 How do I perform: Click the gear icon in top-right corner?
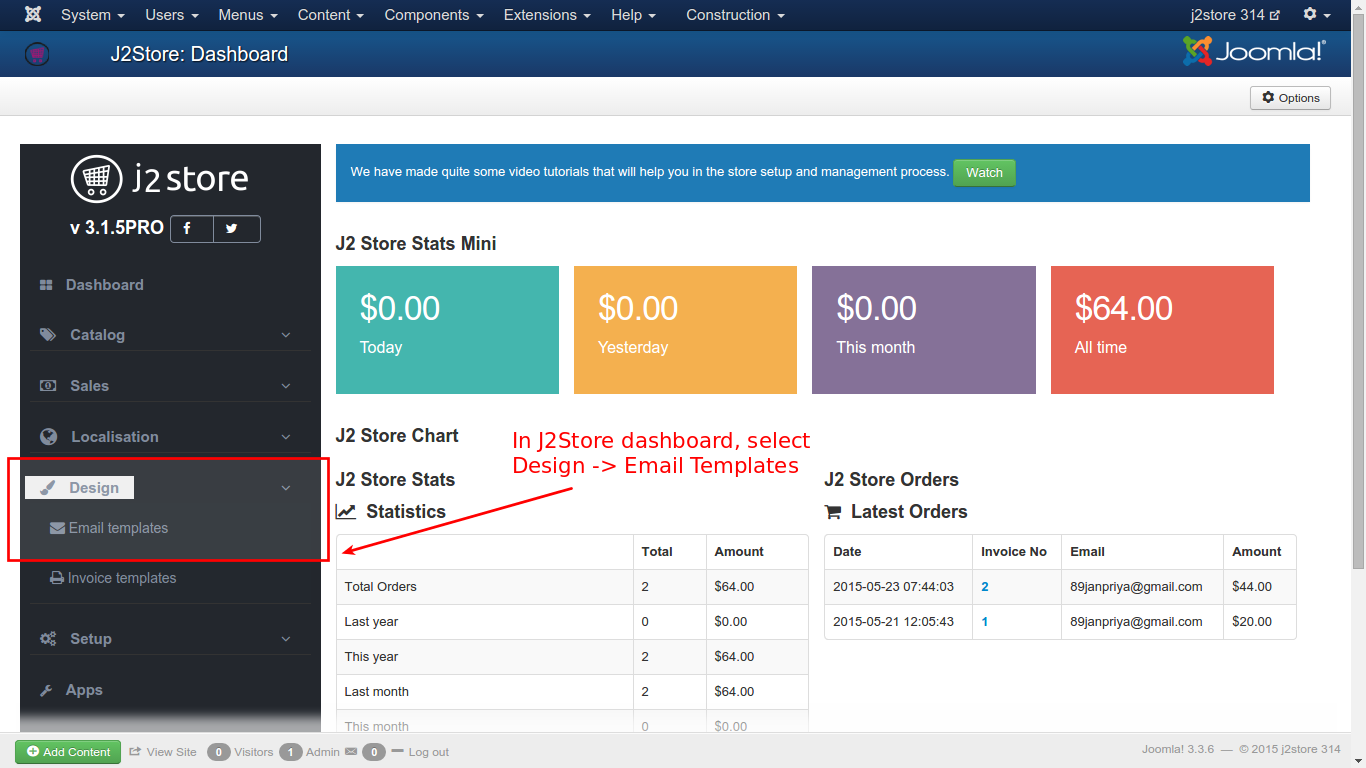(1316, 15)
